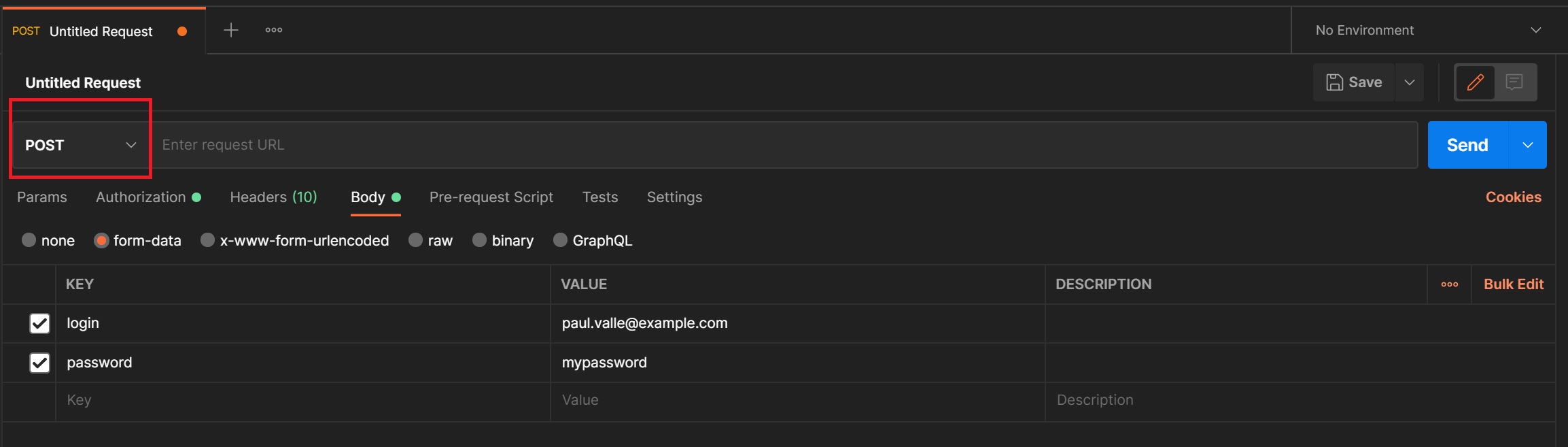The height and width of the screenshot is (447, 1568).
Task: Expand the Send button dropdown arrow
Action: coord(1527,145)
